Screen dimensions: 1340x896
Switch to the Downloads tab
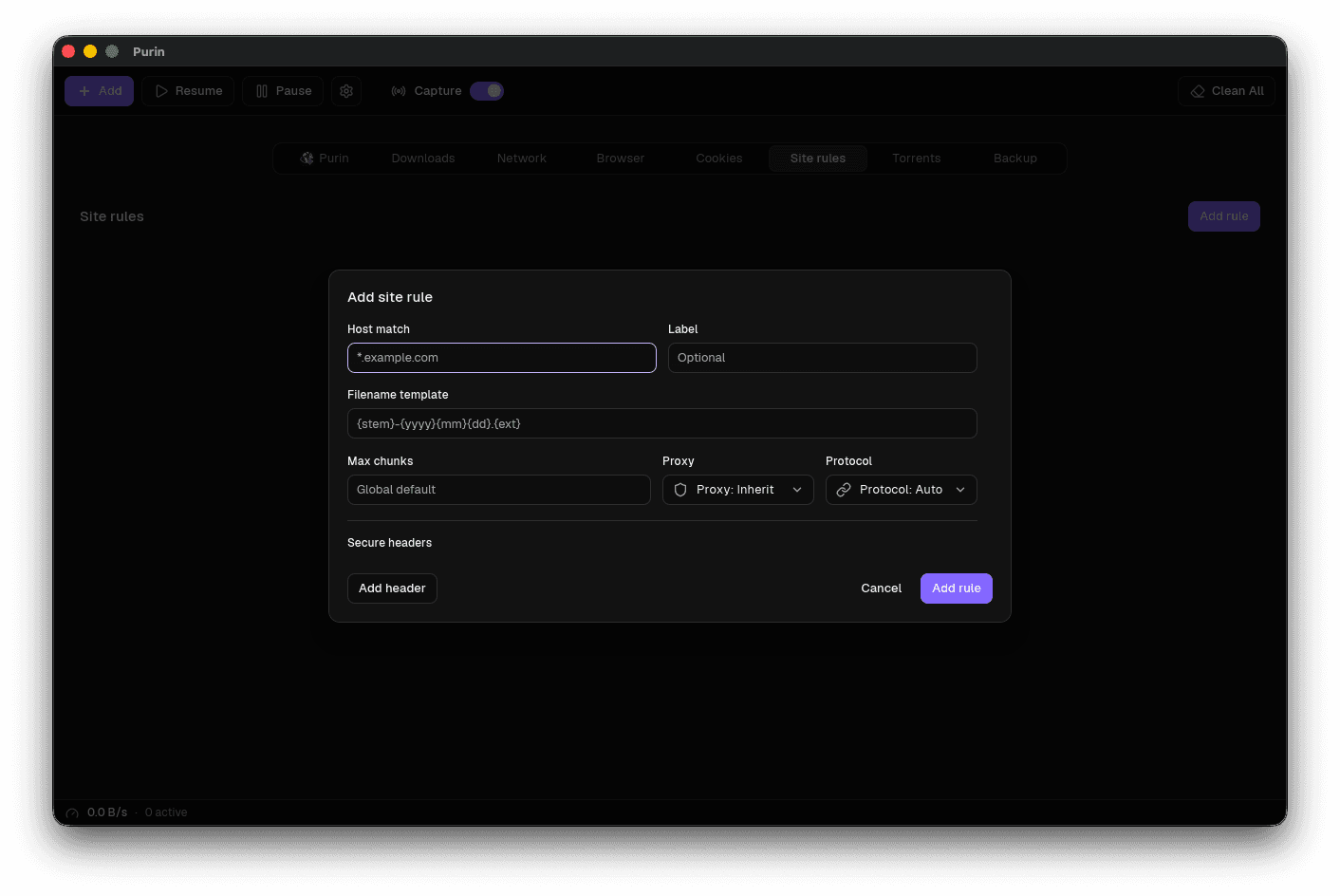(x=423, y=159)
